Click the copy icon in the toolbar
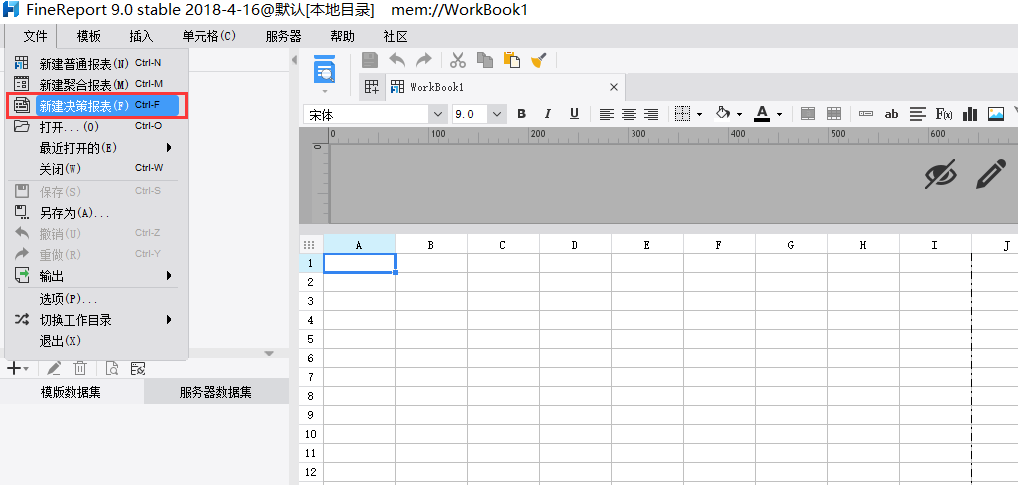The height and width of the screenshot is (485, 1018). tap(485, 60)
